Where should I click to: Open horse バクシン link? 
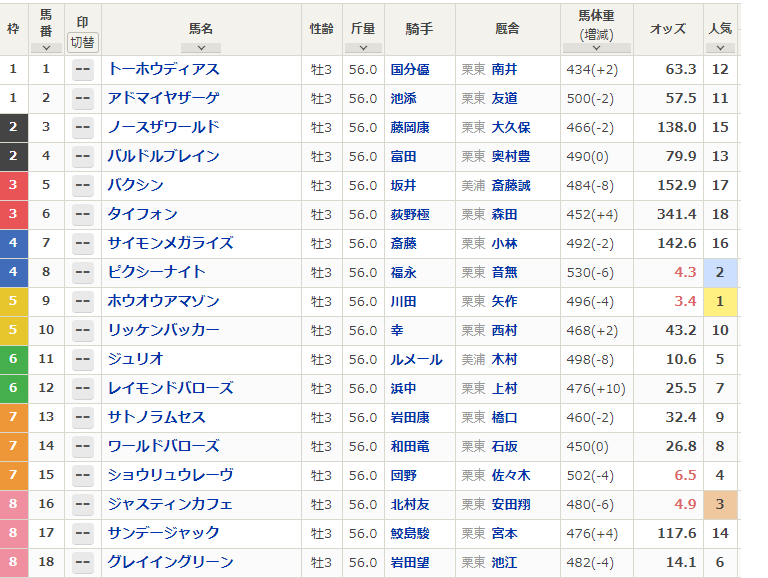pos(136,185)
